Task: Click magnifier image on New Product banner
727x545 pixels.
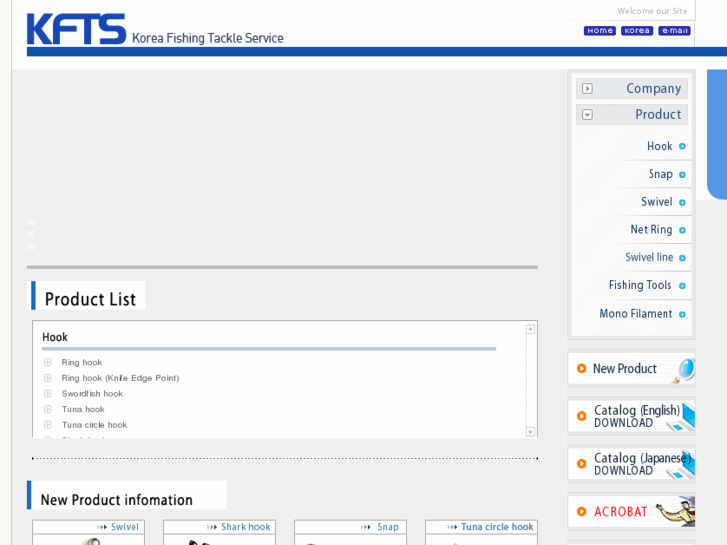Action: (x=683, y=371)
